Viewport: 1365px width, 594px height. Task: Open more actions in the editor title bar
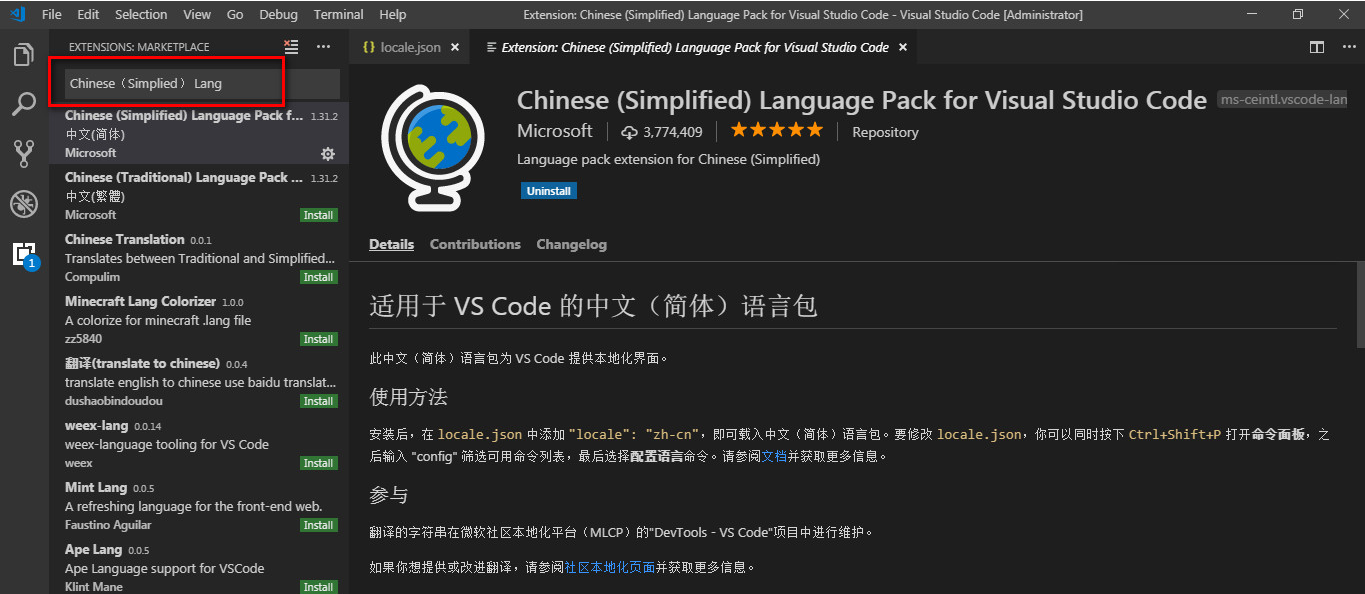[x=1349, y=46]
